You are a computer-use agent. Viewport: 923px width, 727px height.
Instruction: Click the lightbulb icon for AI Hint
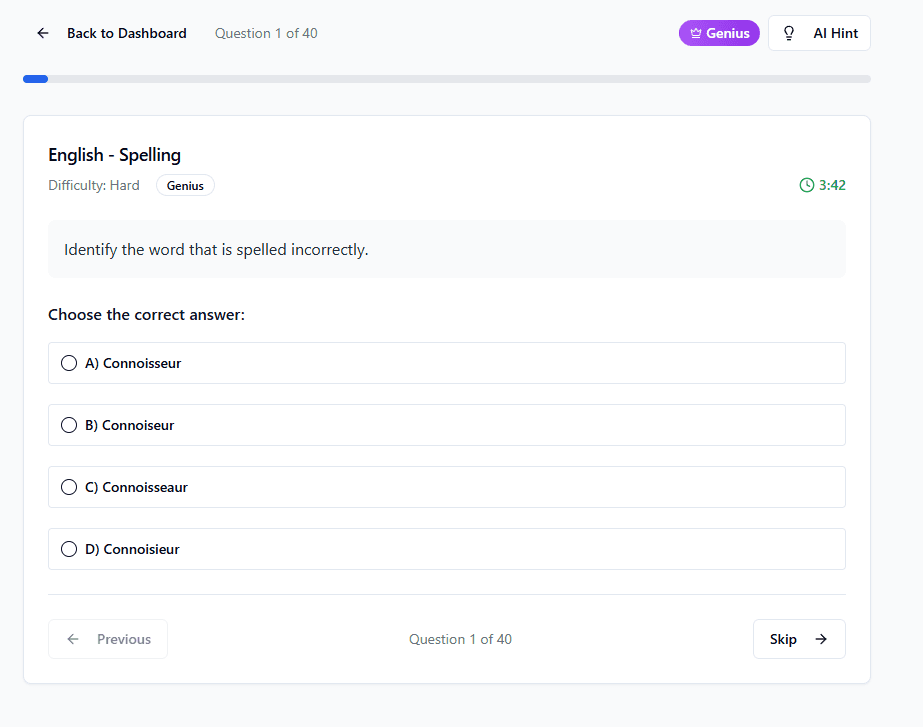click(x=789, y=33)
